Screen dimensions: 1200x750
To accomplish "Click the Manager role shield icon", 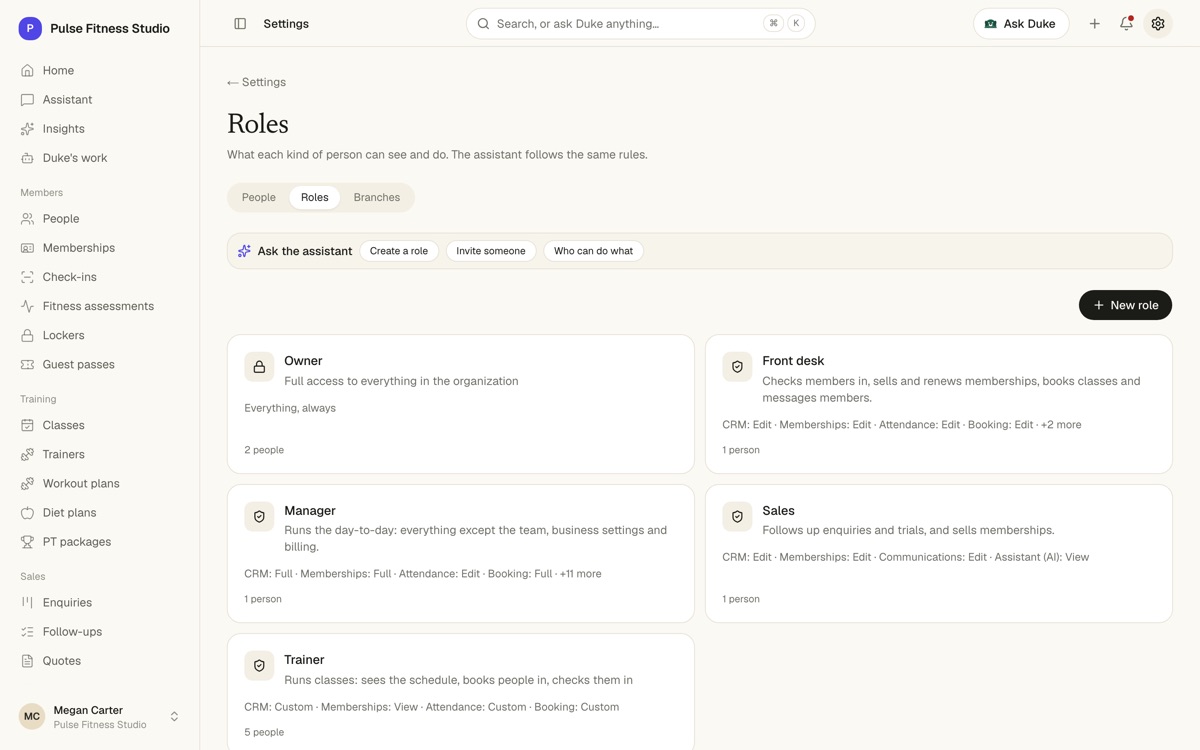I will 259,516.
